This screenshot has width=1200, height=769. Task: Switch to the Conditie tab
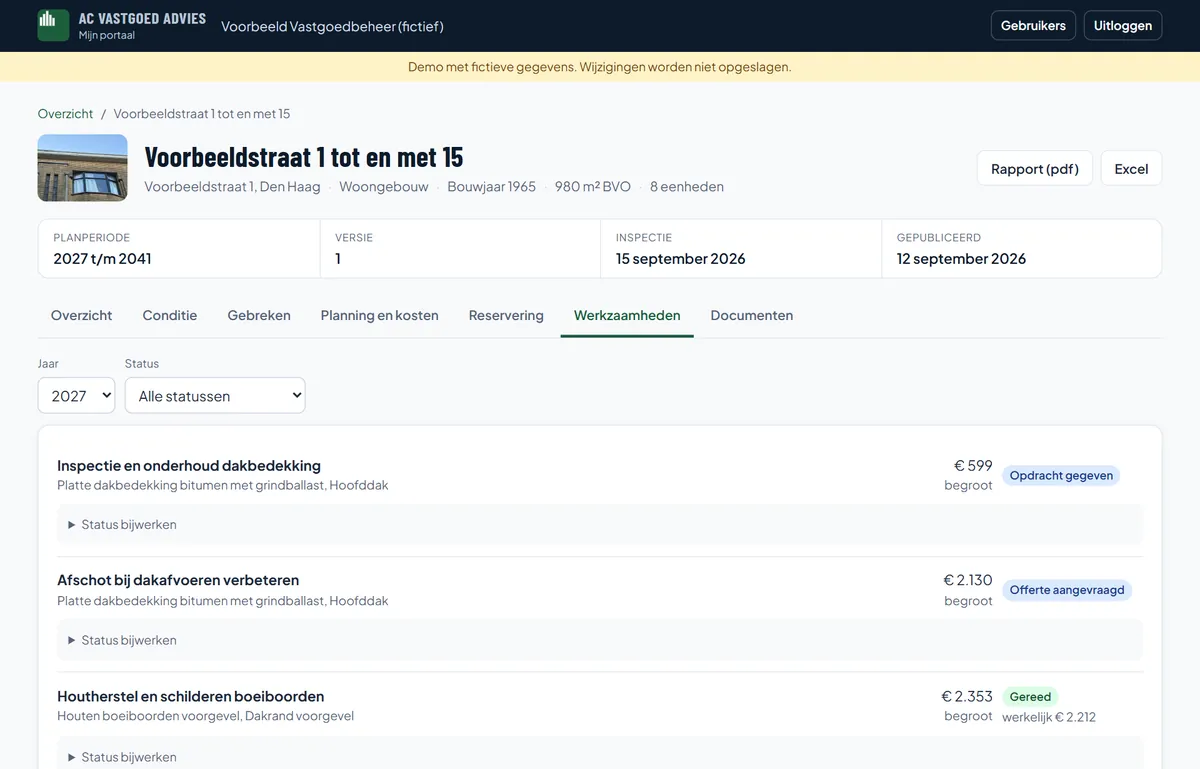pyautogui.click(x=170, y=315)
